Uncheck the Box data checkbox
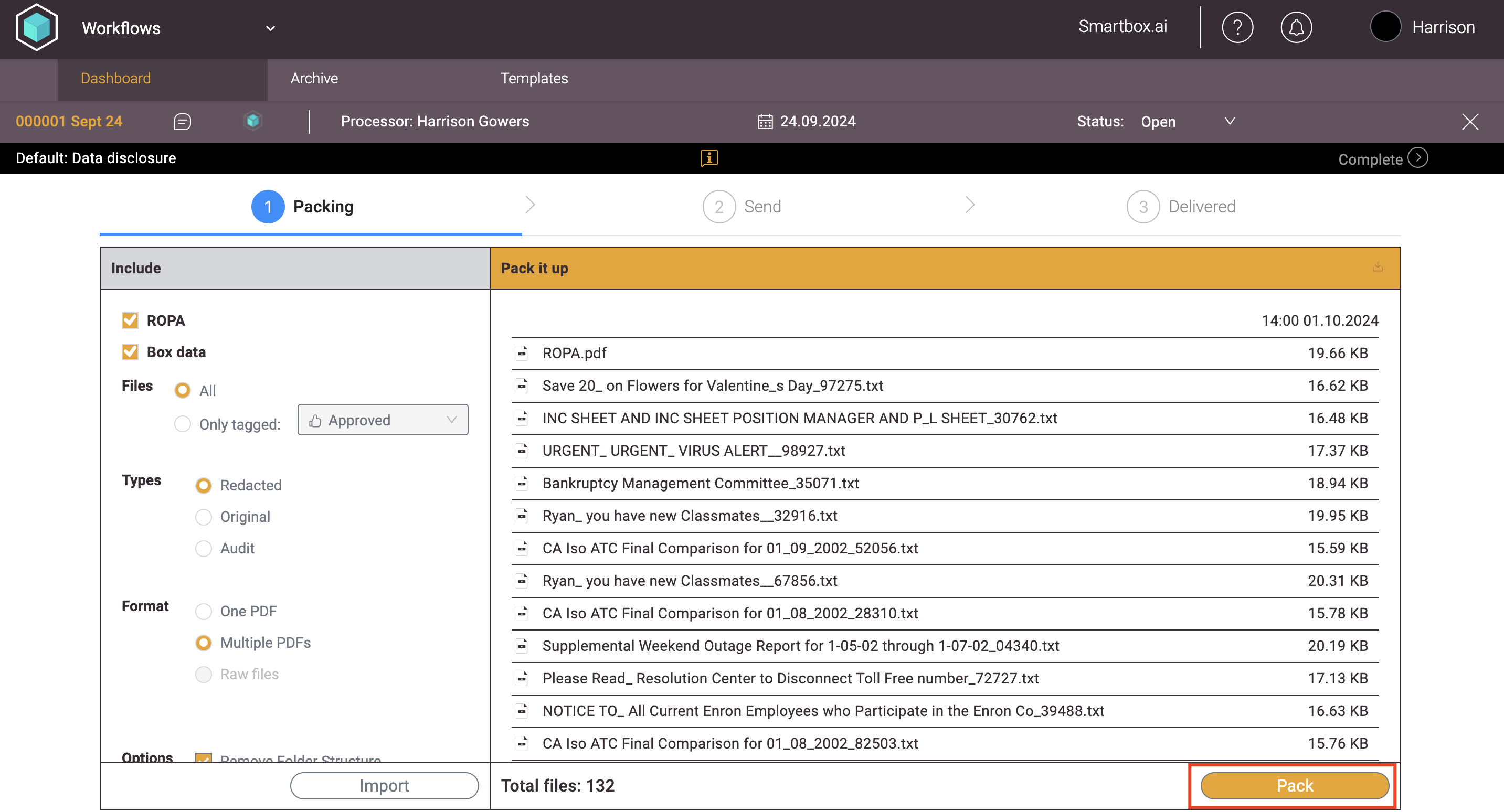 point(130,352)
